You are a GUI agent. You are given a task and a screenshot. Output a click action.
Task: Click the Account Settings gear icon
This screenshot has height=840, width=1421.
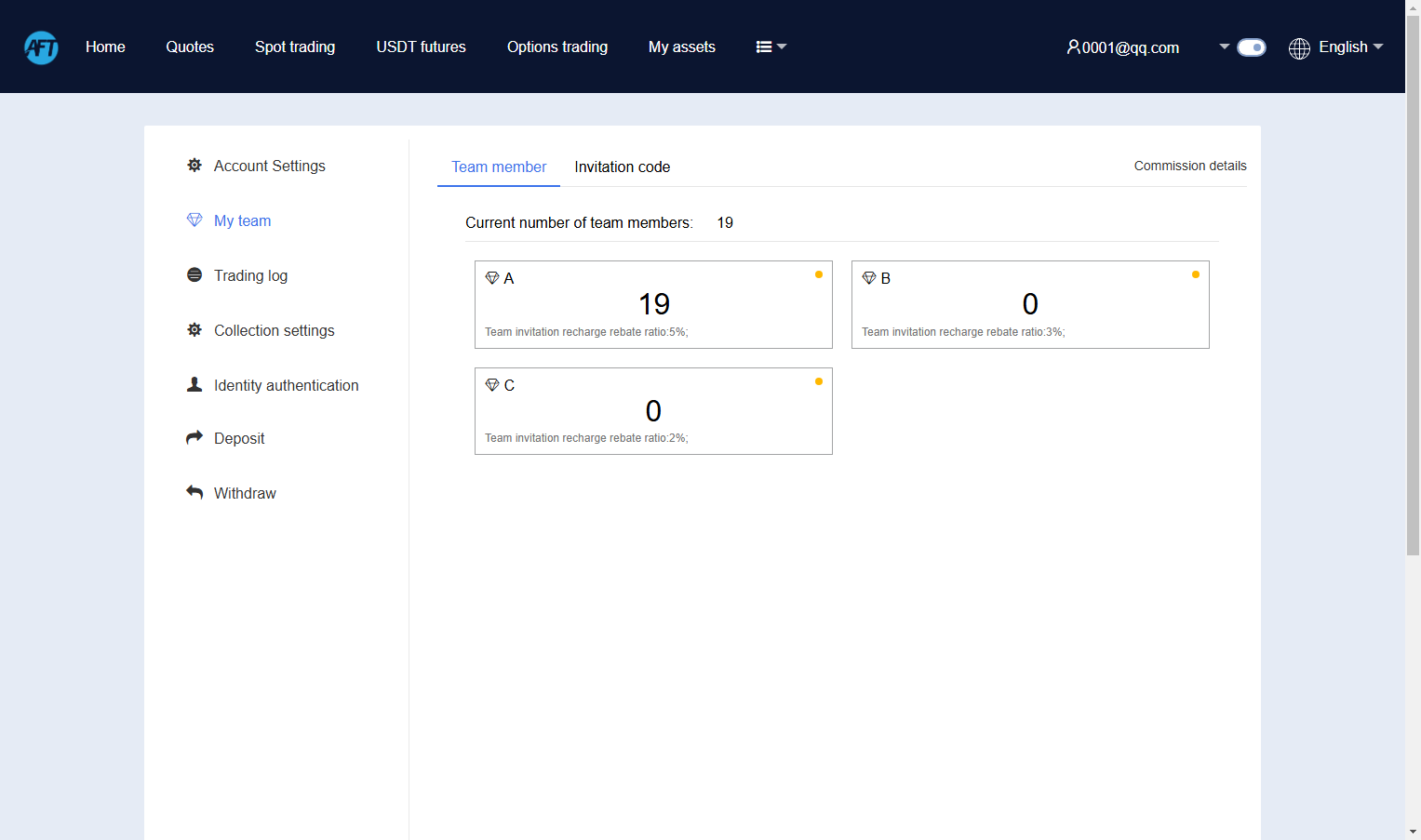(x=194, y=165)
